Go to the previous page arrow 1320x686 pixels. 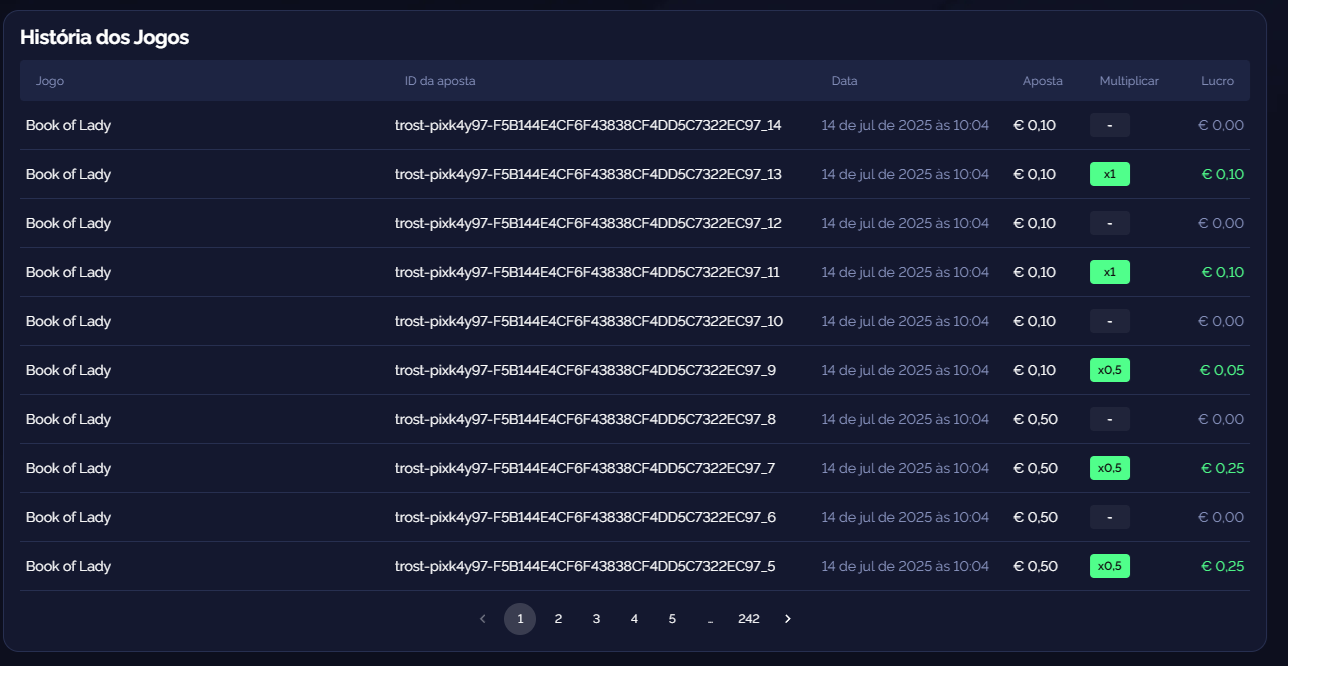[x=482, y=619]
